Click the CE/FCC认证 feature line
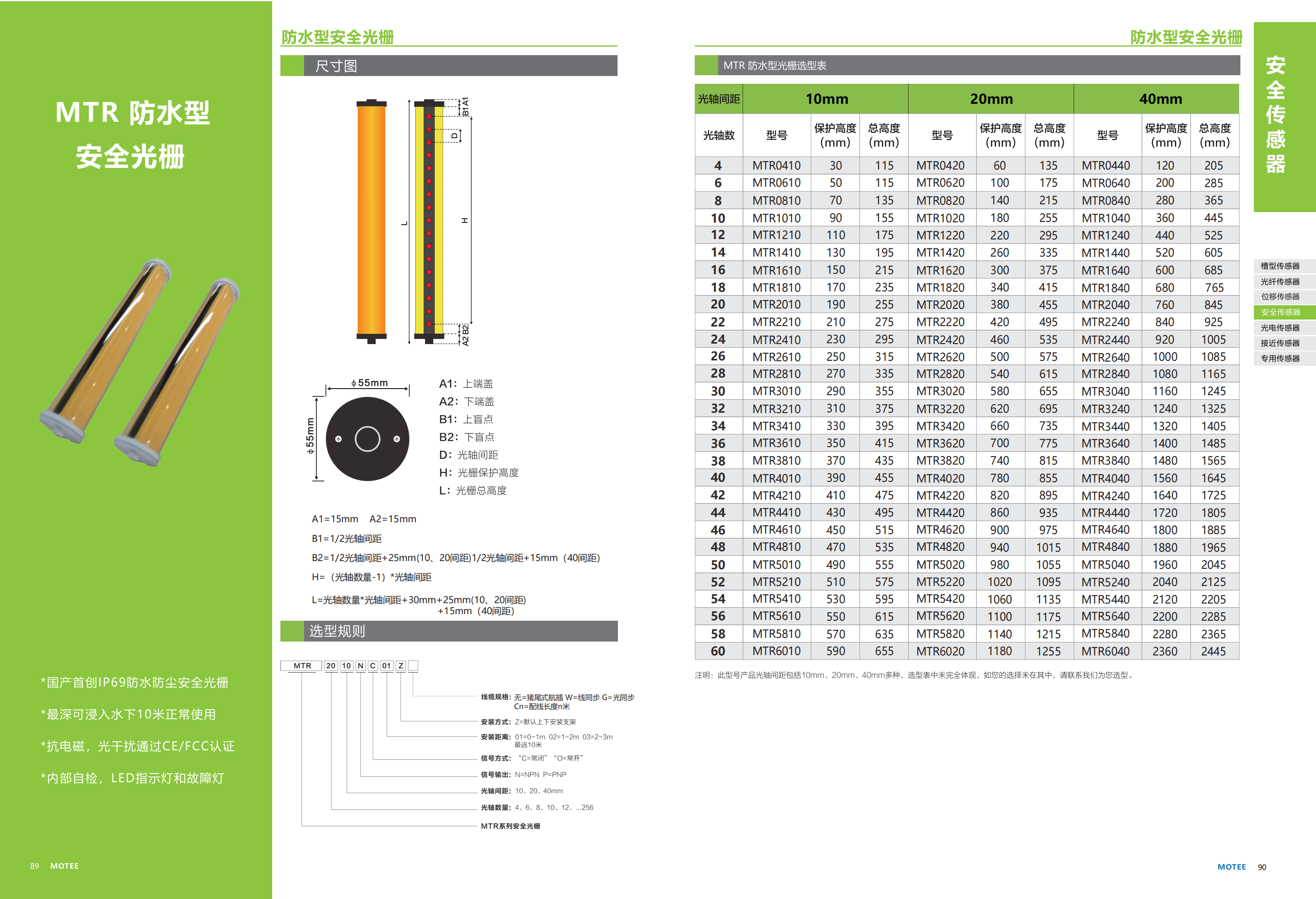The width and height of the screenshot is (1316, 899). click(137, 746)
